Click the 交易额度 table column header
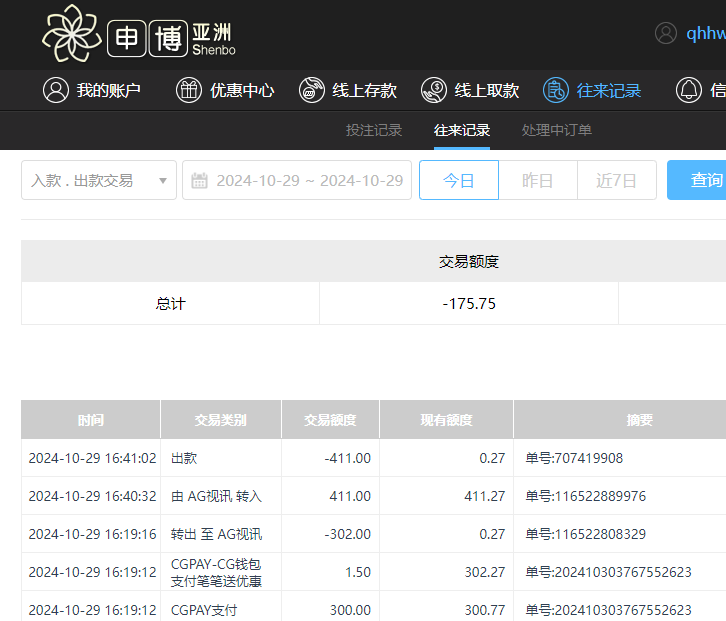Screen dimensions: 726x621 click(330, 420)
